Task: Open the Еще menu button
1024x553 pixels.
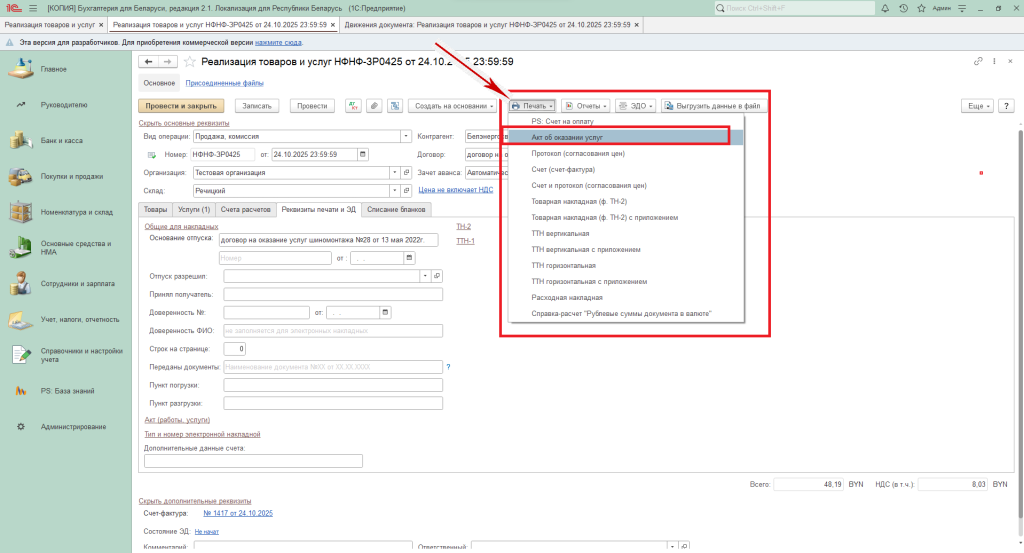Action: coord(974,105)
